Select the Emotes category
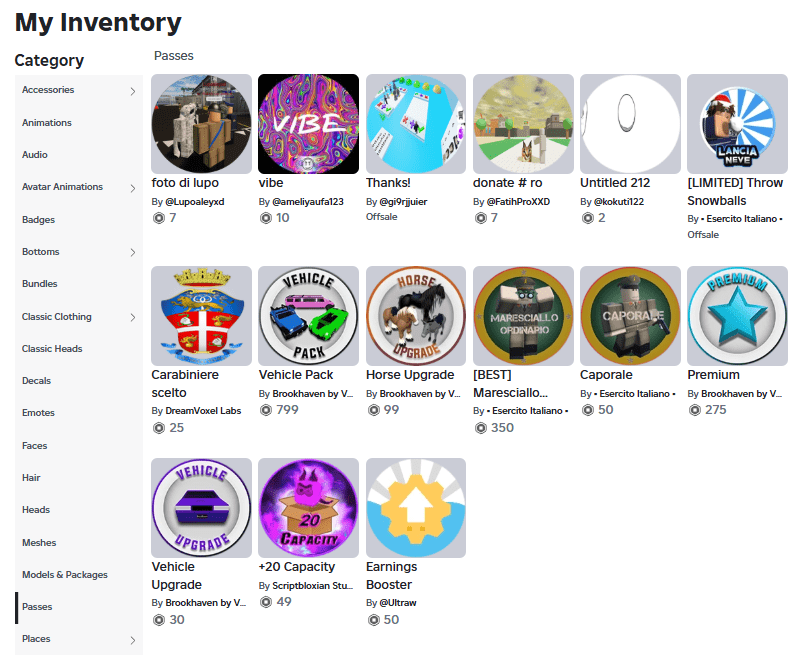Image resolution: width=812 pixels, height=655 pixels. click(x=38, y=413)
